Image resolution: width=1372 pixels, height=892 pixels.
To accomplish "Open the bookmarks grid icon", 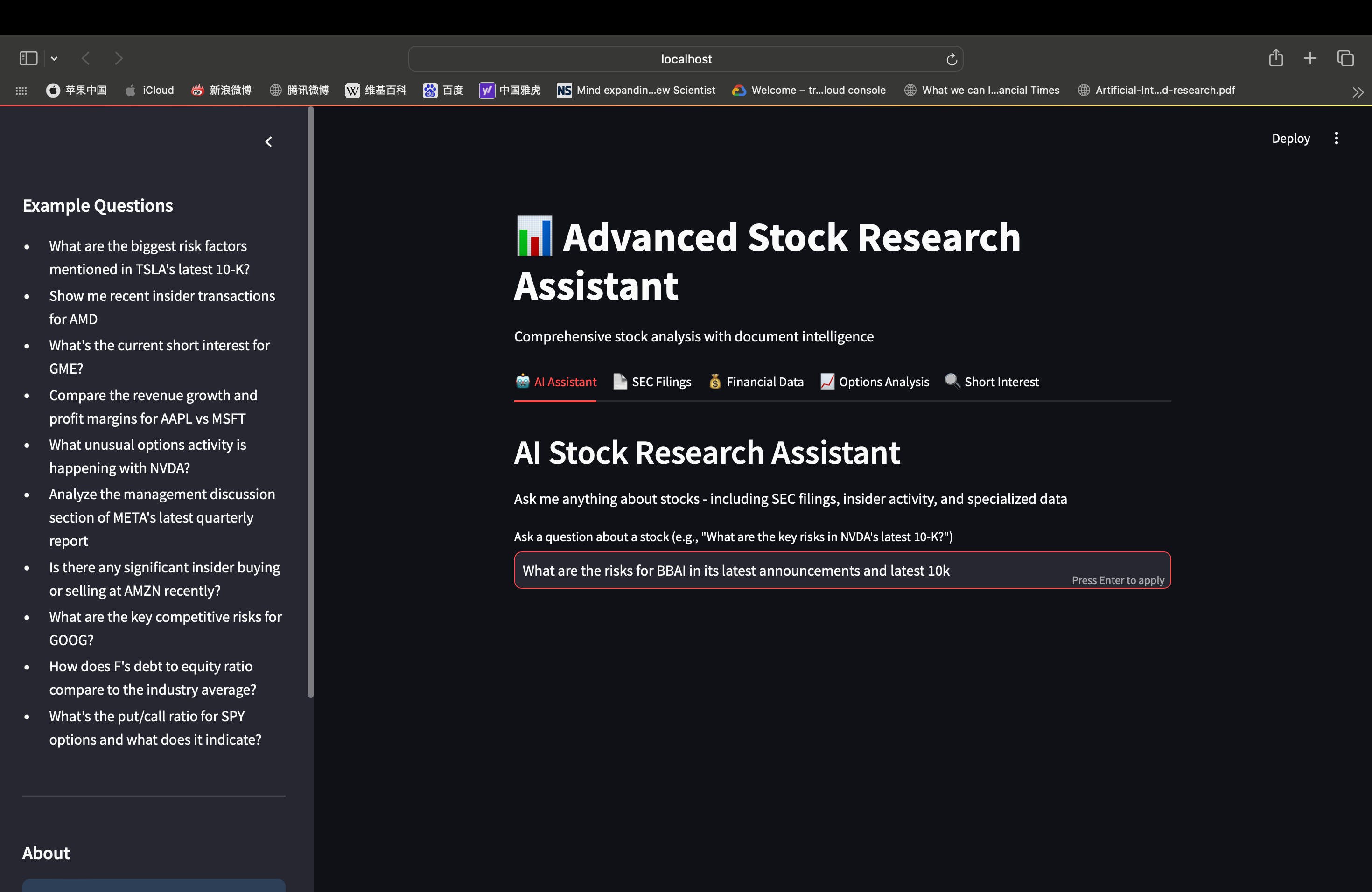I will click(x=21, y=91).
